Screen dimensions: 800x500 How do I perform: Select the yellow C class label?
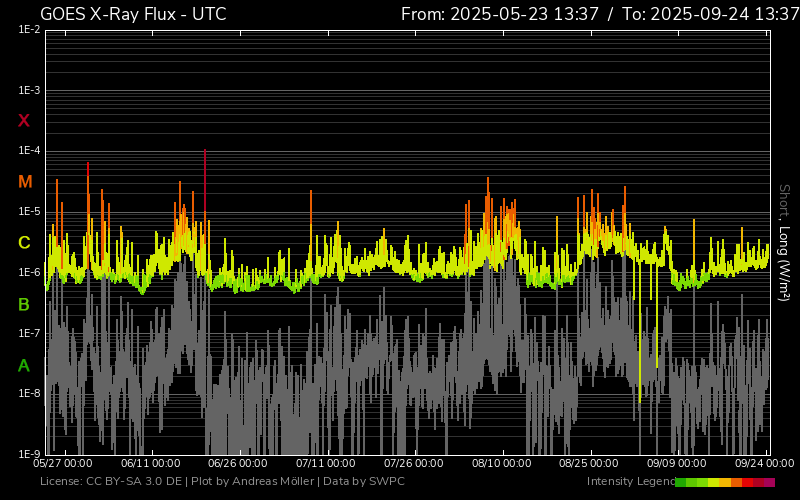click(24, 243)
